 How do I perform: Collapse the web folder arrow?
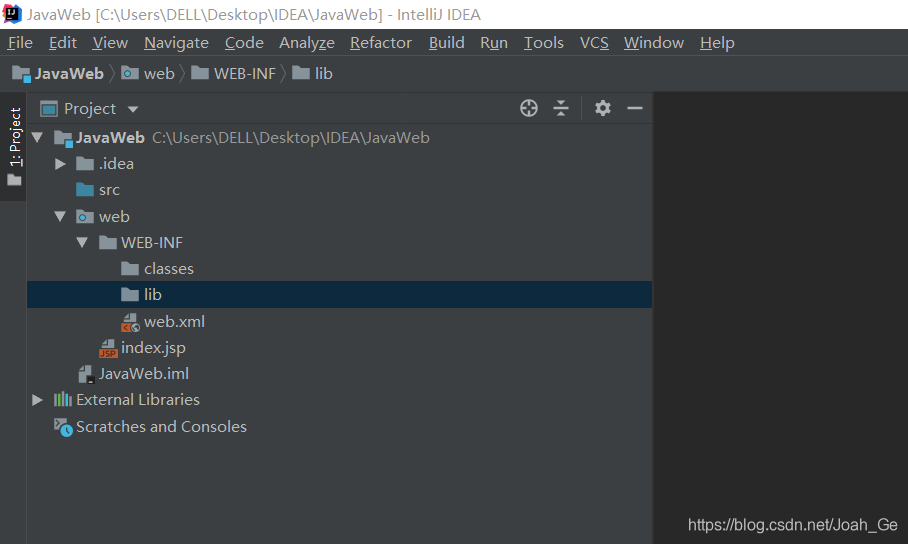point(60,217)
